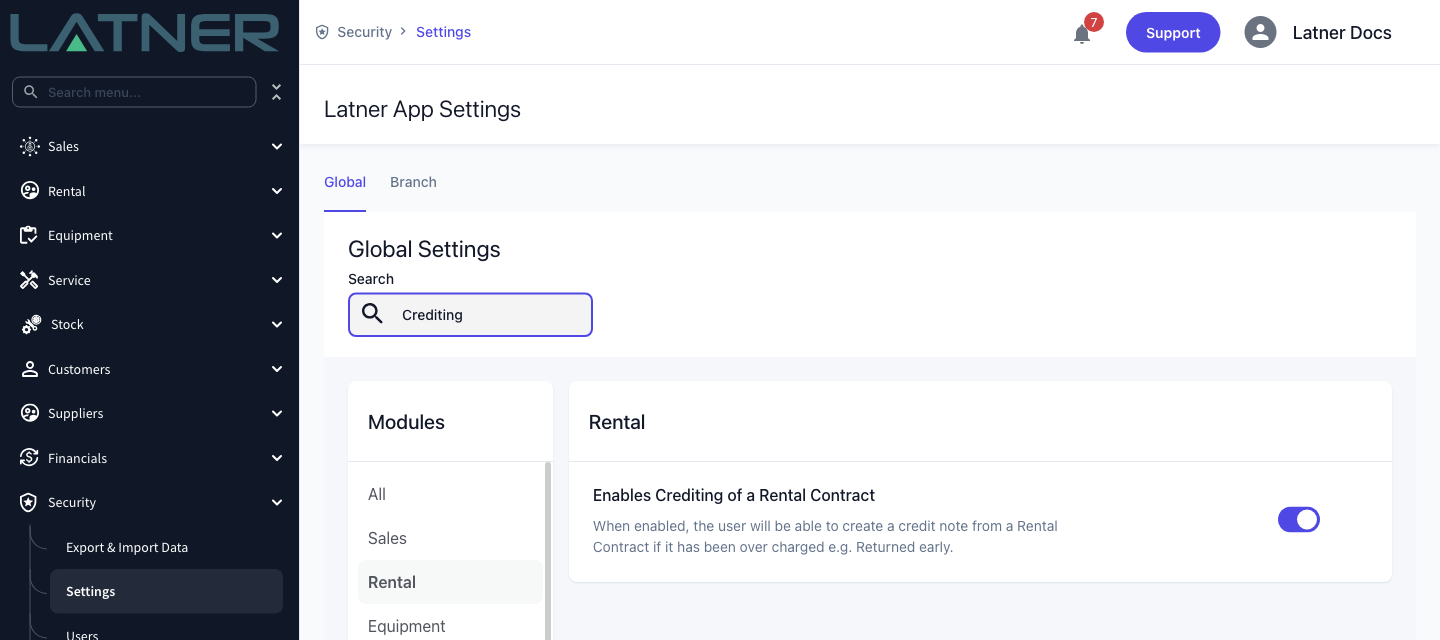Click the Service tools icon
This screenshot has height=640, width=1440.
tap(30, 280)
